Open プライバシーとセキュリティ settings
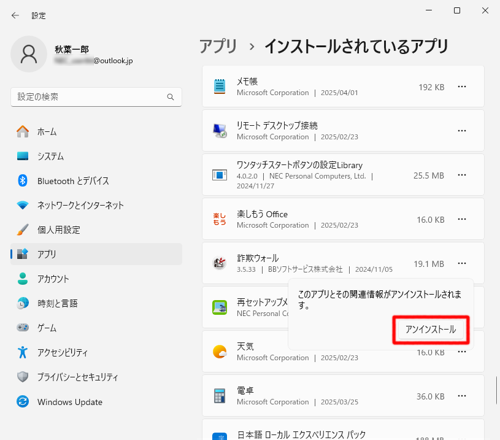 [x=96, y=377]
